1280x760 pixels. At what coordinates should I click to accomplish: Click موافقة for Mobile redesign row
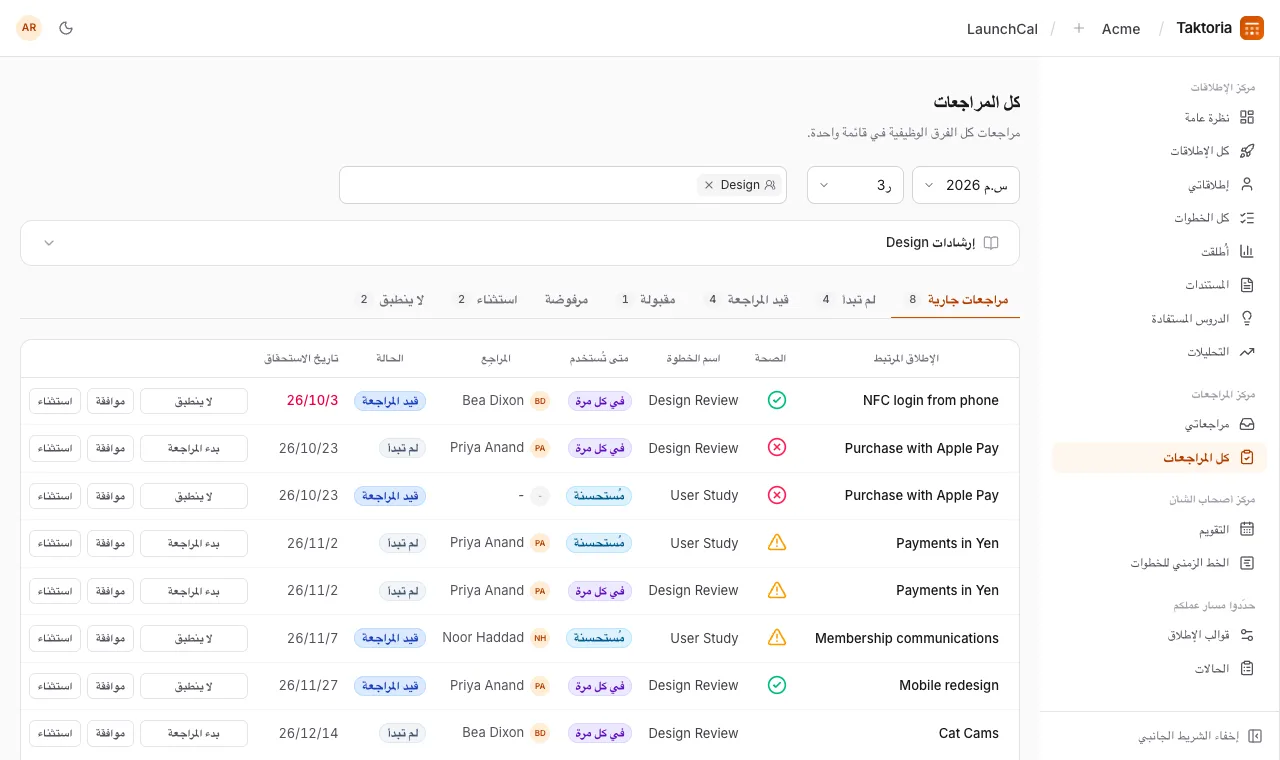[110, 686]
